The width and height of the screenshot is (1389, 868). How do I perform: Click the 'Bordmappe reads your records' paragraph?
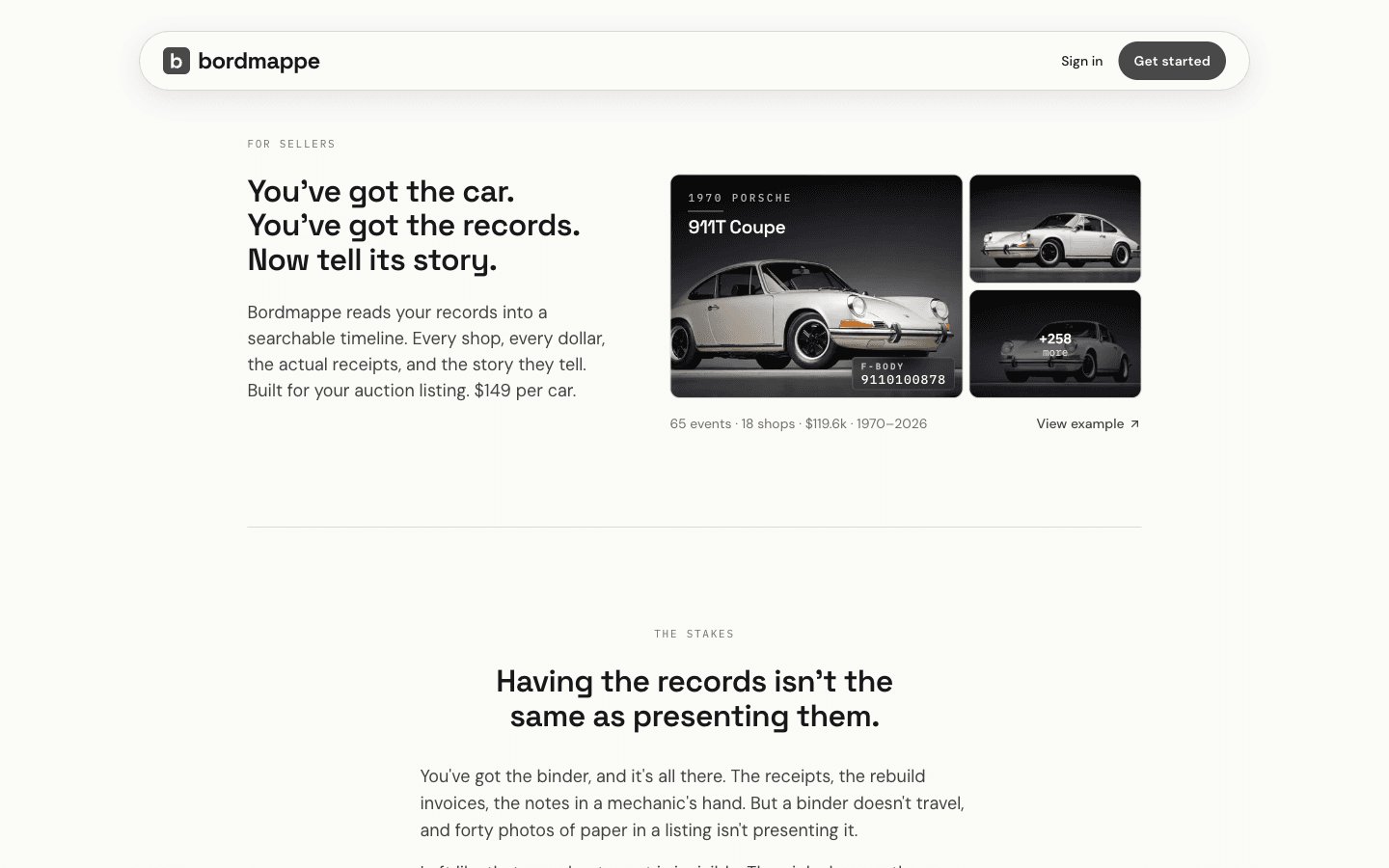[427, 351]
